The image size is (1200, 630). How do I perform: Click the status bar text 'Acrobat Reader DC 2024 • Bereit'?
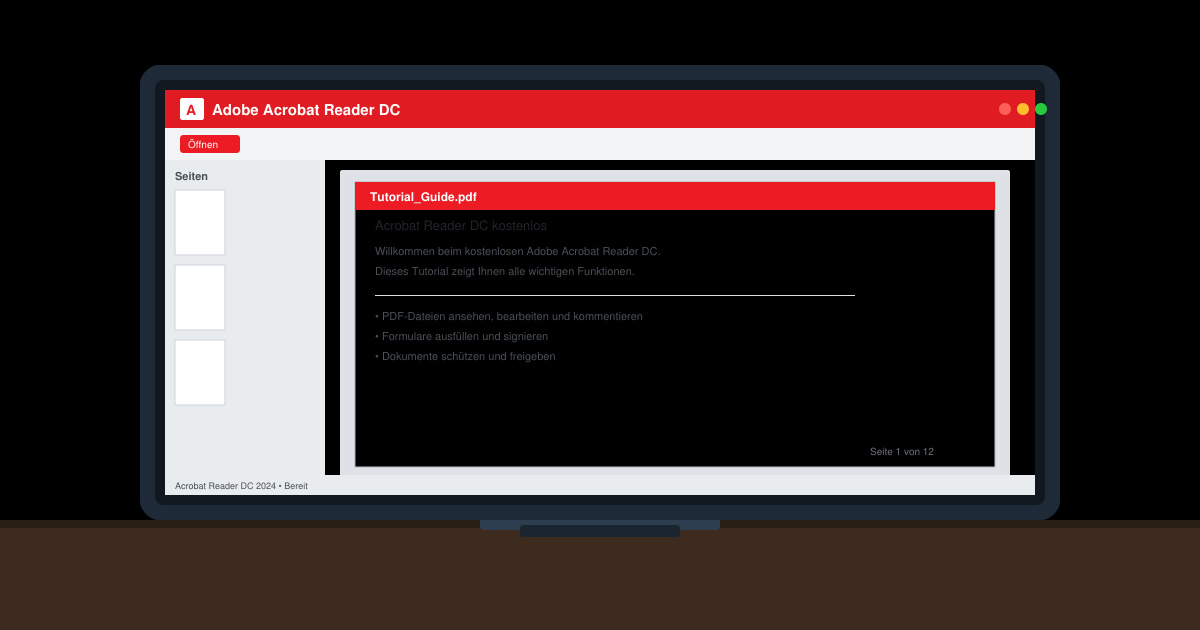coord(241,486)
